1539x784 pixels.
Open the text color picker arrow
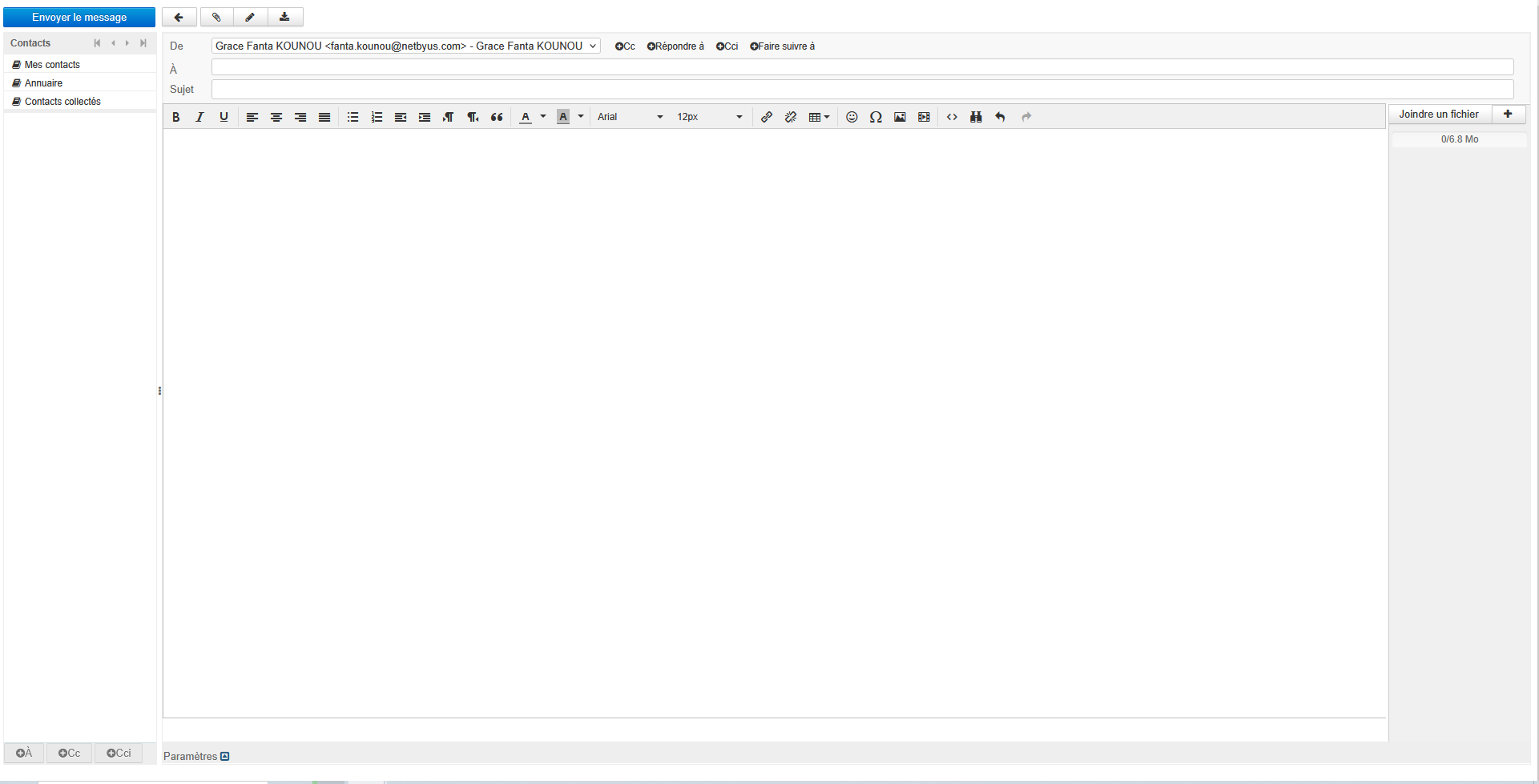pos(543,117)
